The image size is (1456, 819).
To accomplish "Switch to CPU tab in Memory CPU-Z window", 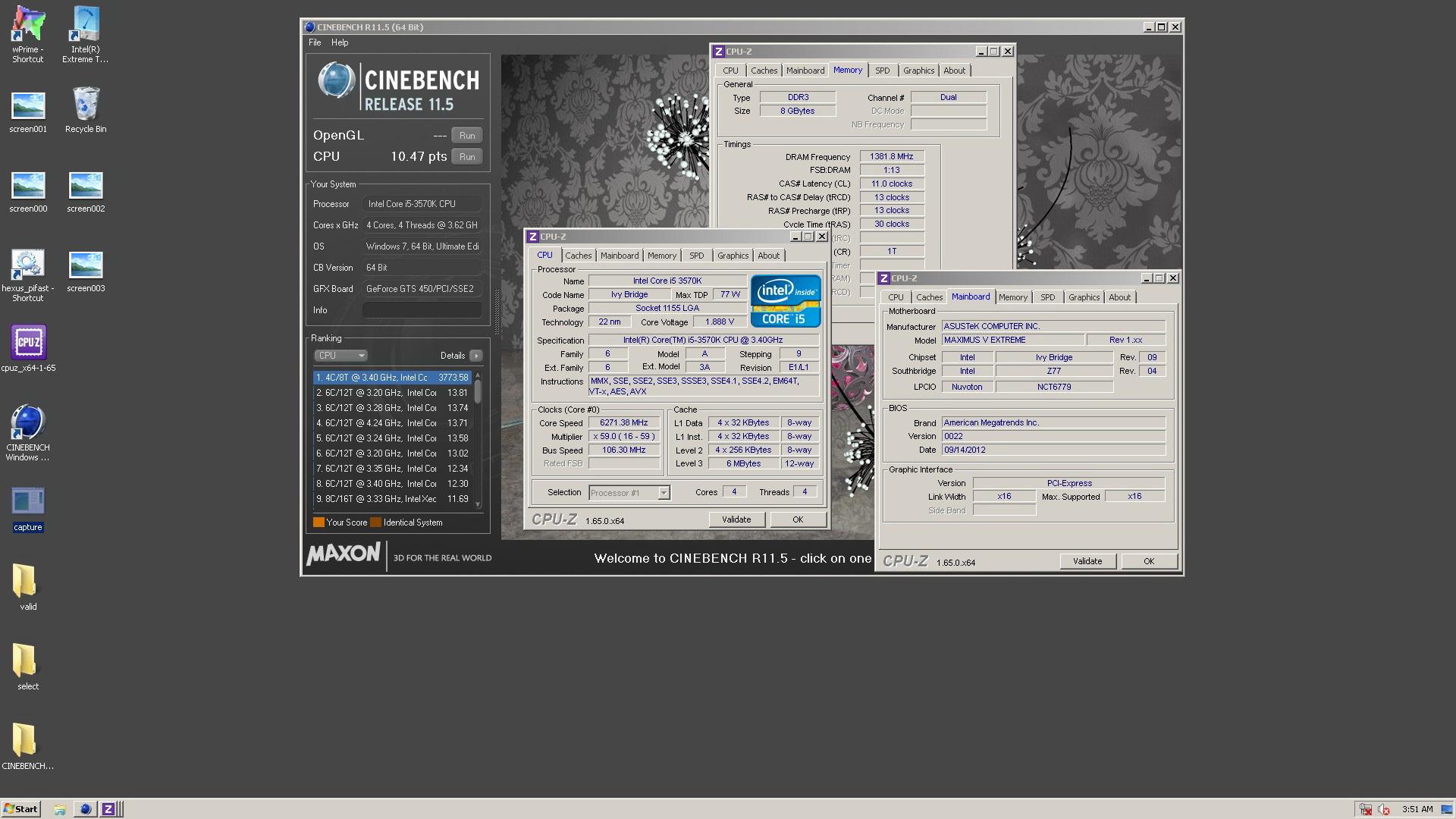I will coord(730,71).
